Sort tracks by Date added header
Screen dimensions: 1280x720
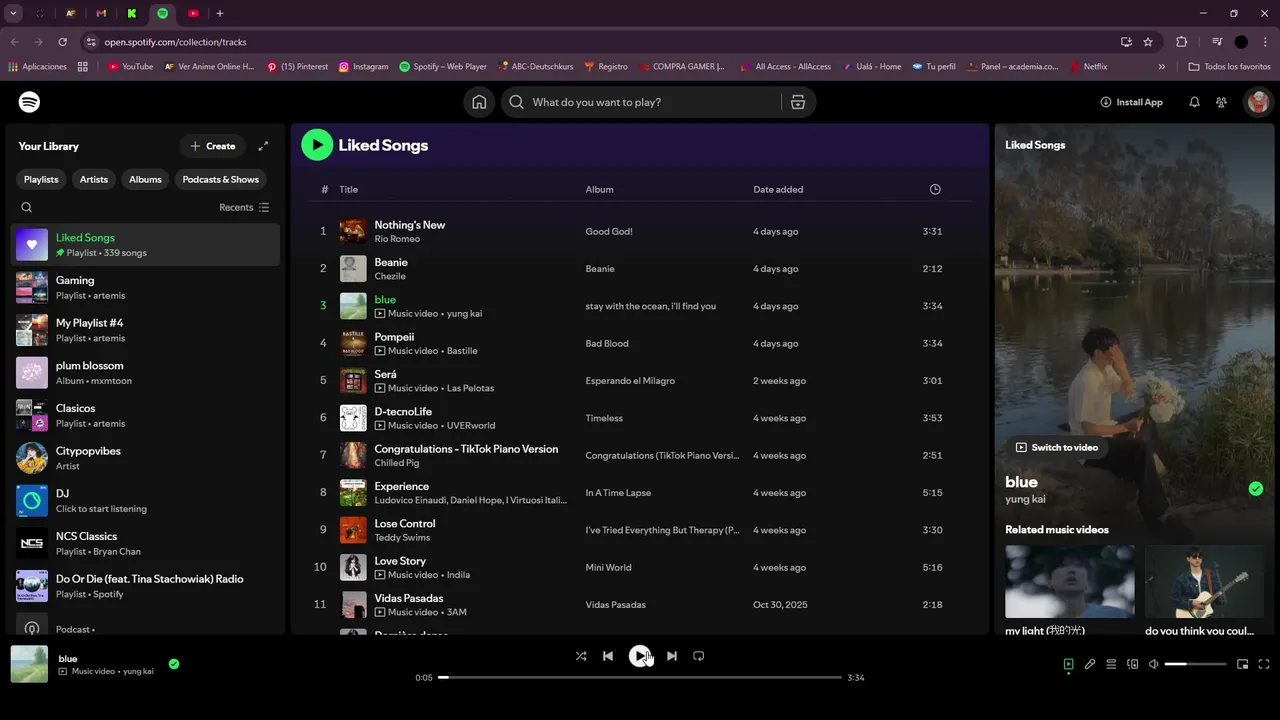(778, 189)
